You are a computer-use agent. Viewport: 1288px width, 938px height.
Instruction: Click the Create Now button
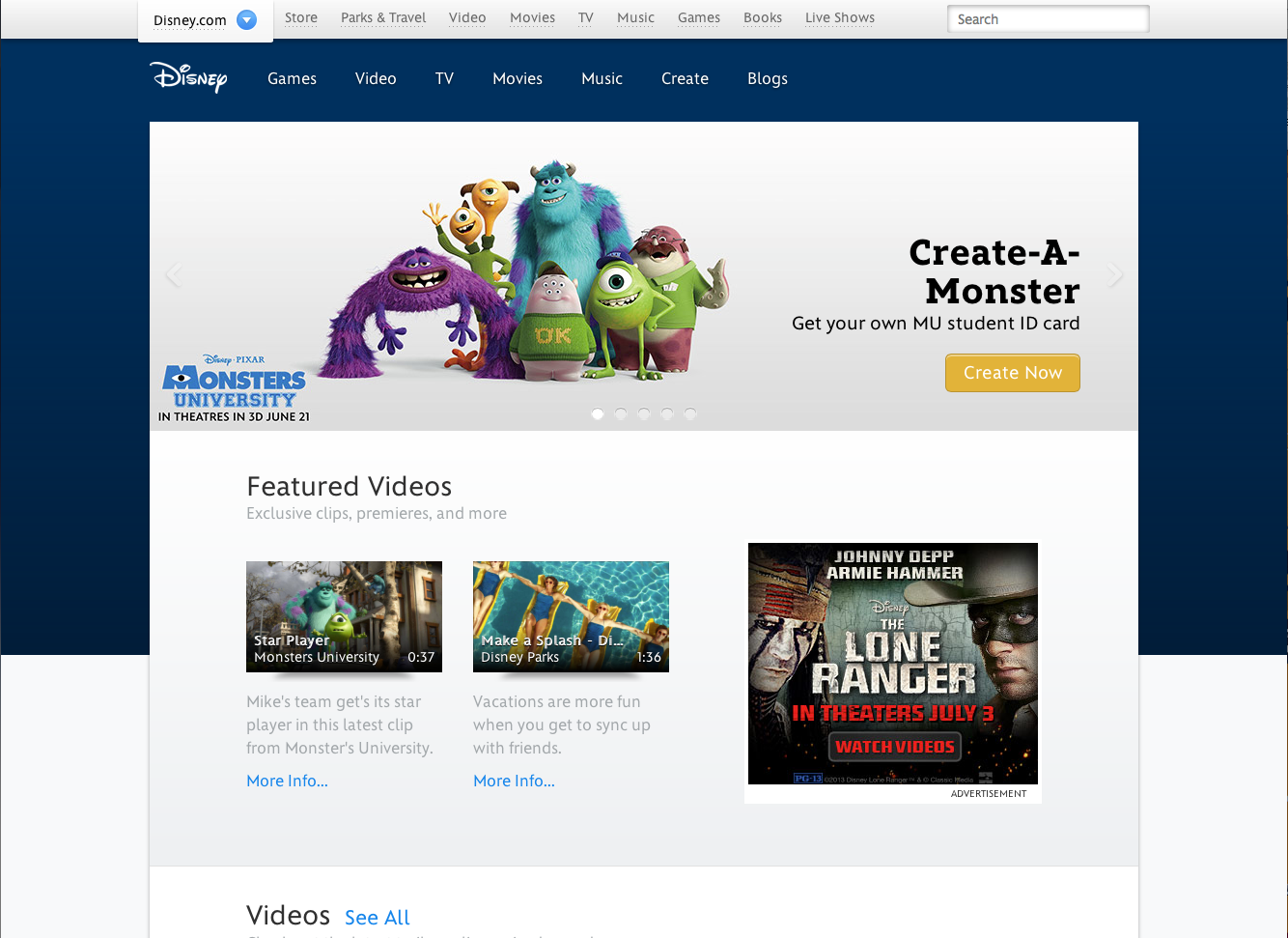[x=1013, y=372]
